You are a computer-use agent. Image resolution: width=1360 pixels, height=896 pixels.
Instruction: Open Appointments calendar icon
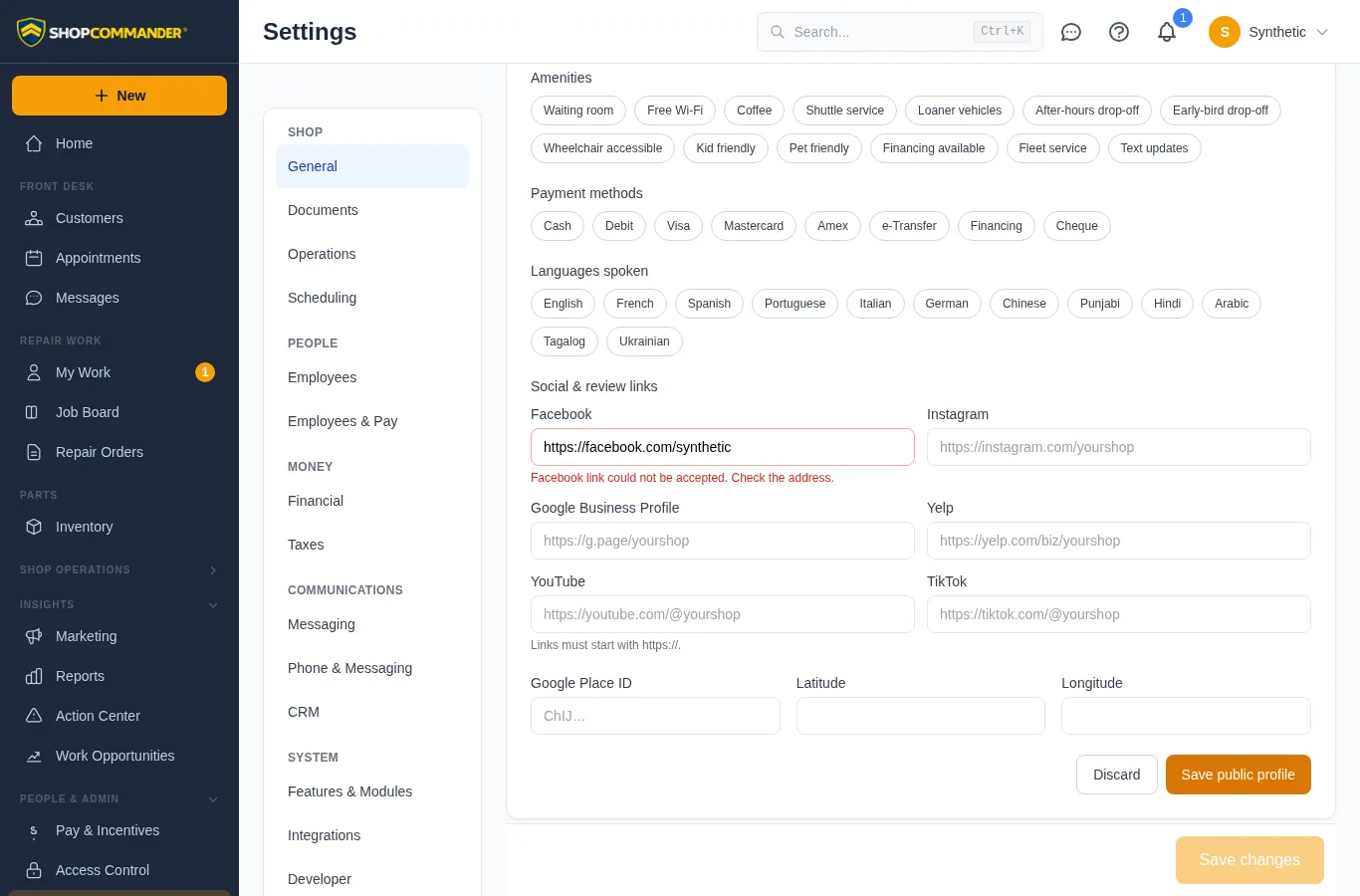(x=34, y=258)
